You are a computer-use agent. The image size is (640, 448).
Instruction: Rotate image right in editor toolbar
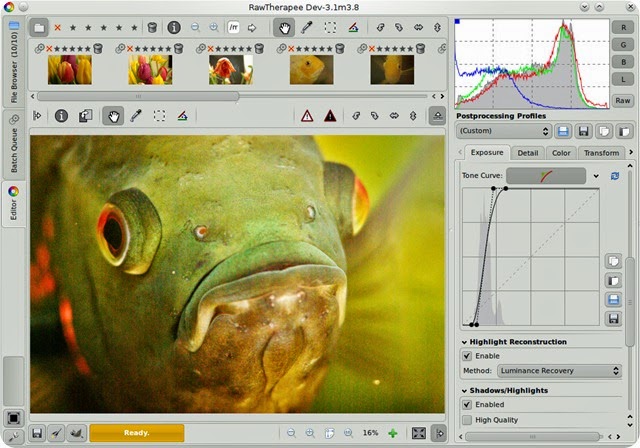375,116
